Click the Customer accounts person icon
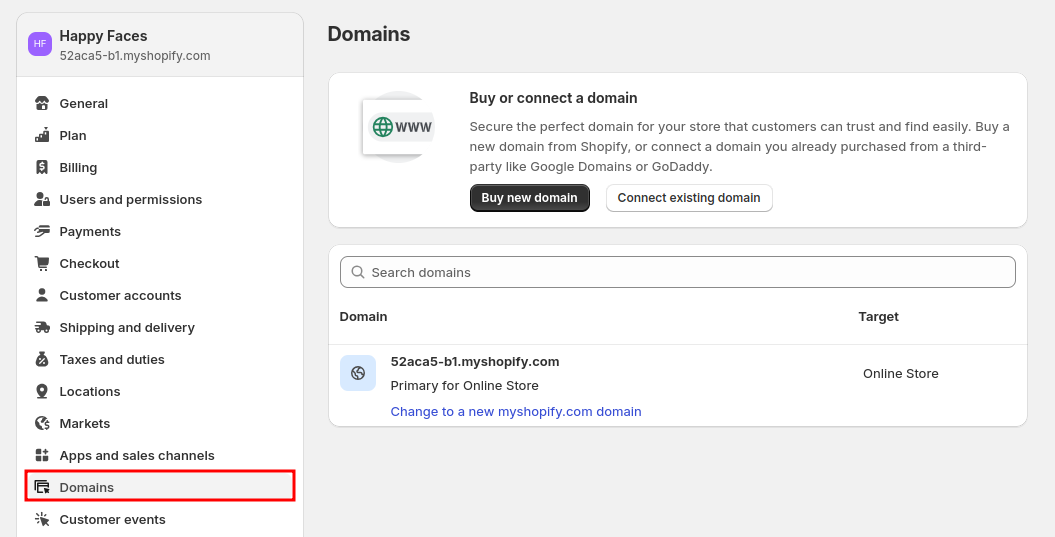 pyautogui.click(x=42, y=295)
